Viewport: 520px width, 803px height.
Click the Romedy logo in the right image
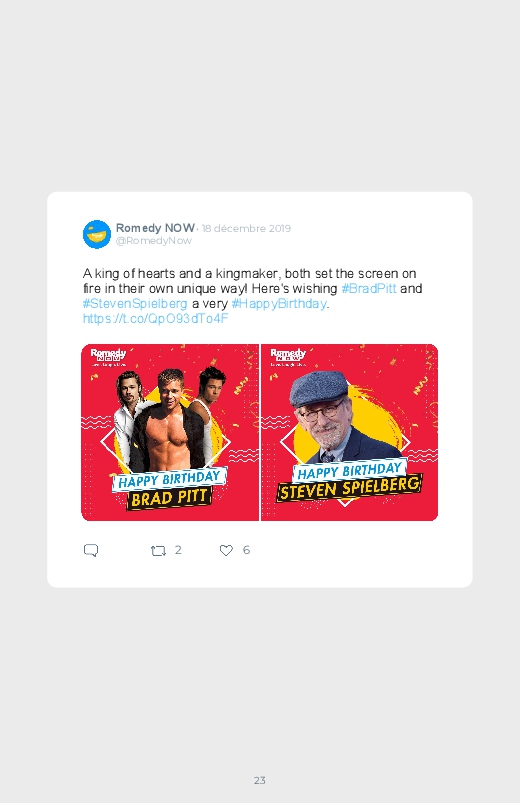(x=288, y=357)
